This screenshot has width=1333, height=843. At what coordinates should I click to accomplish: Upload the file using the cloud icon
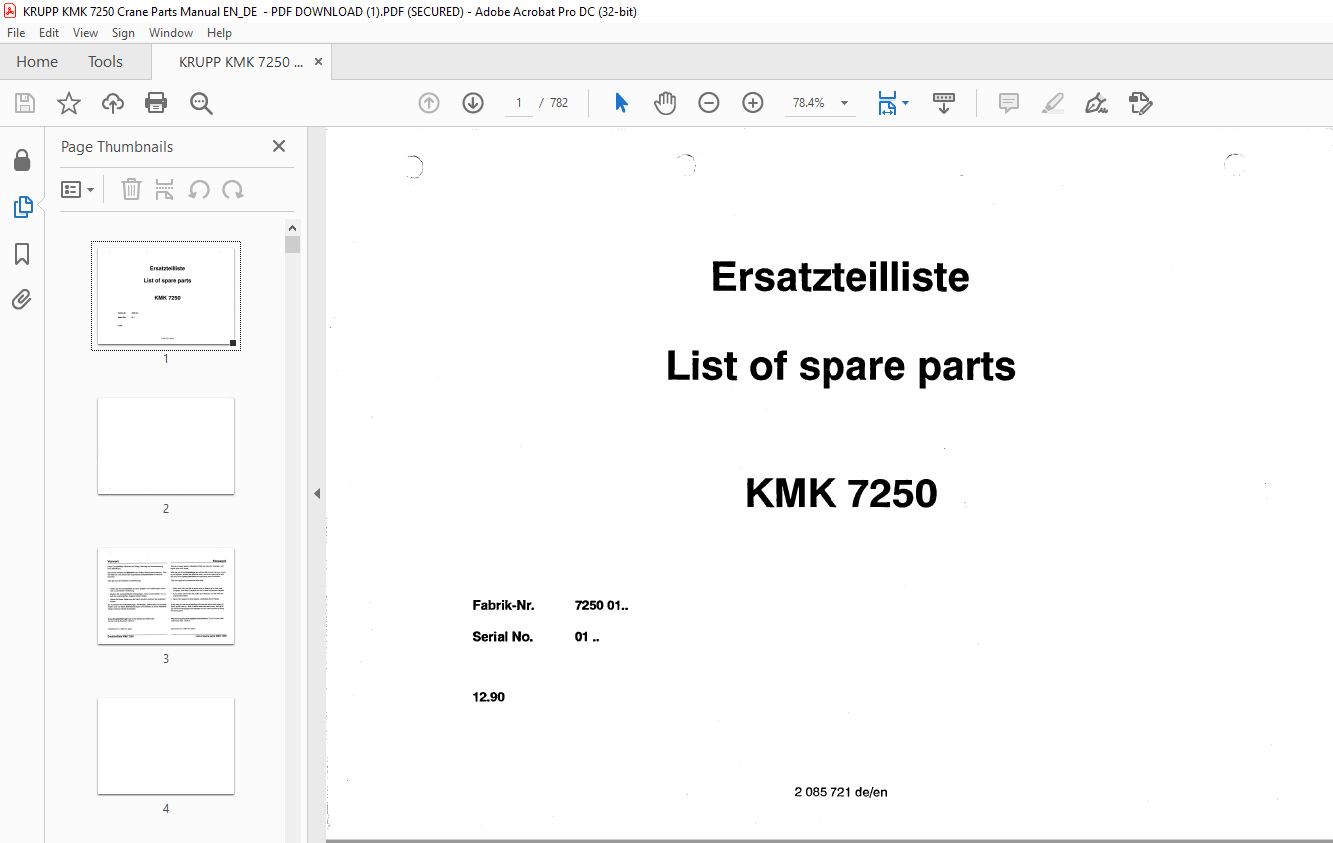(x=113, y=103)
